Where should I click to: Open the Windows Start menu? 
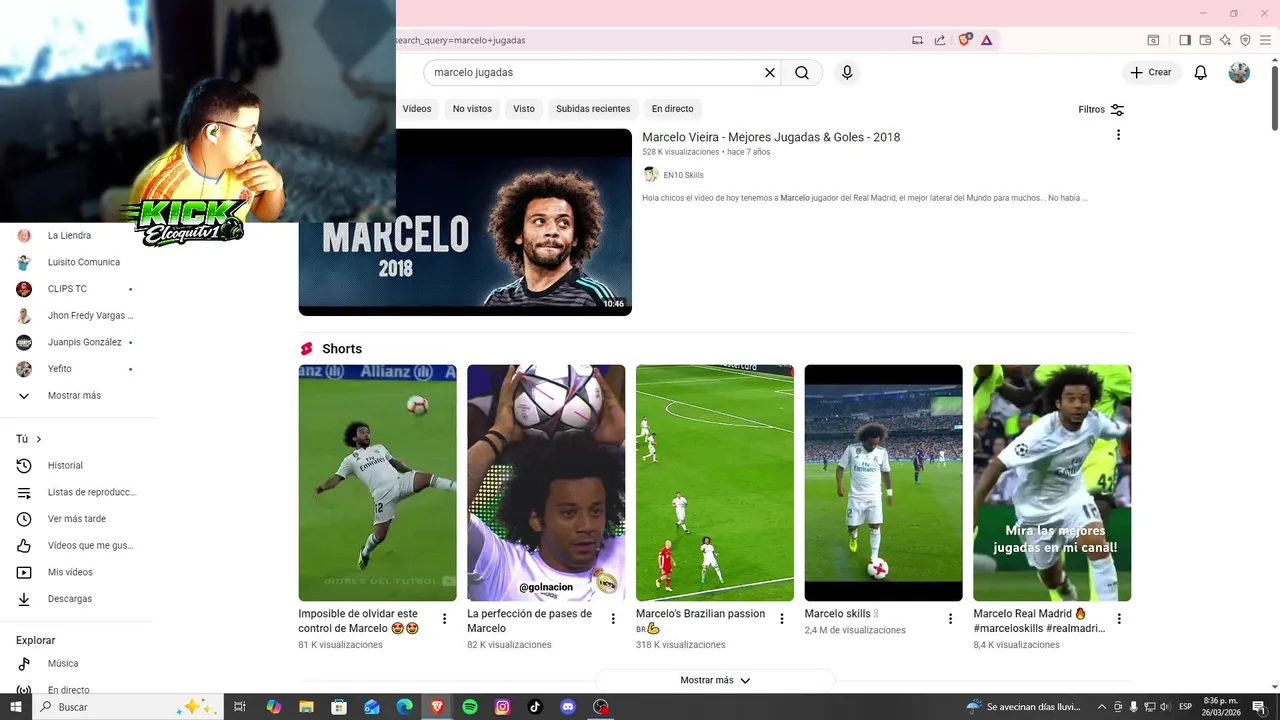point(15,707)
